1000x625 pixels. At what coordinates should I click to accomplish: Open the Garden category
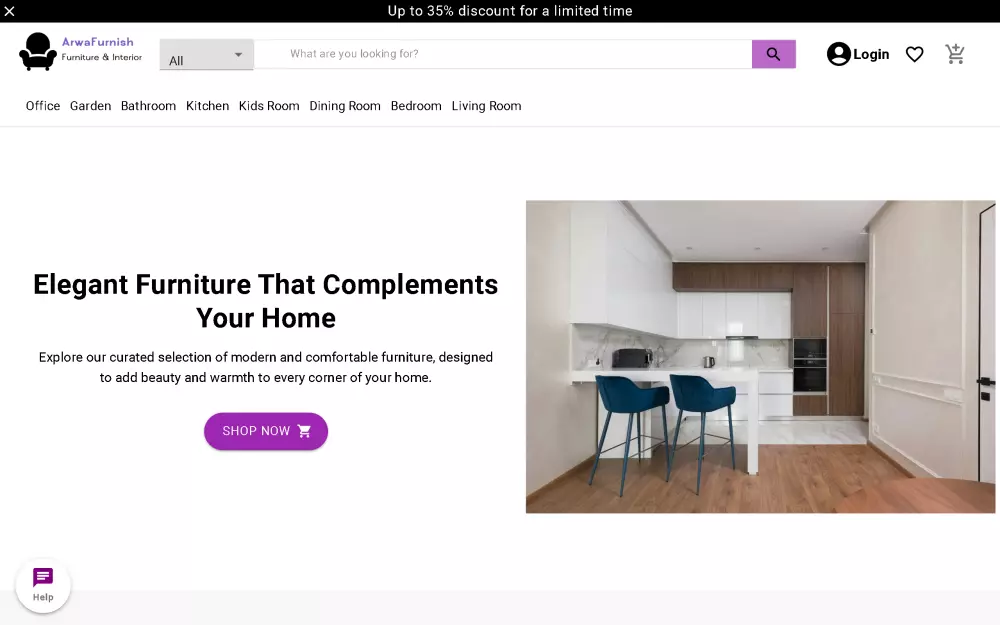(90, 106)
